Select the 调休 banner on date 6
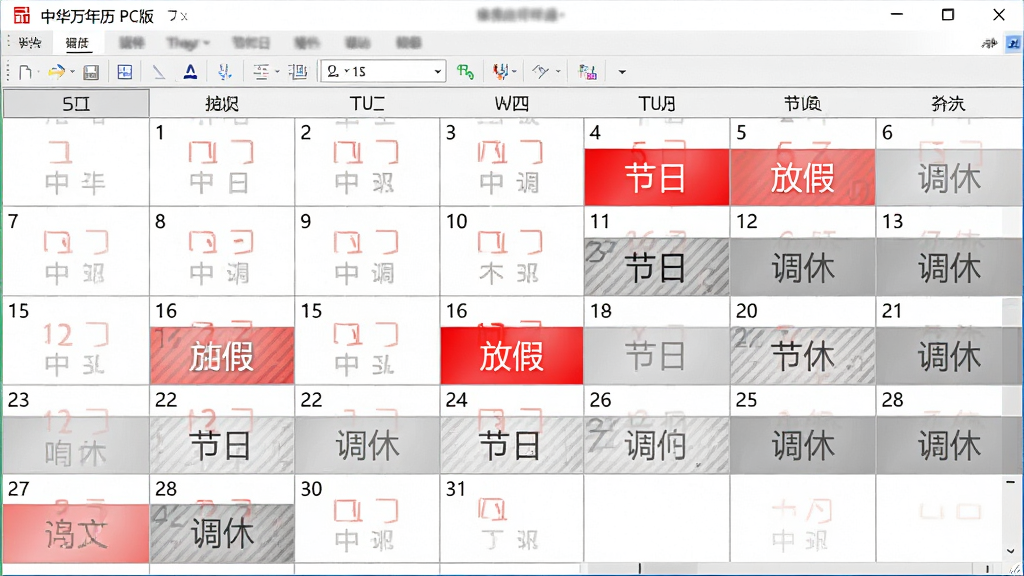Viewport: 1024px width, 576px height. tap(949, 177)
